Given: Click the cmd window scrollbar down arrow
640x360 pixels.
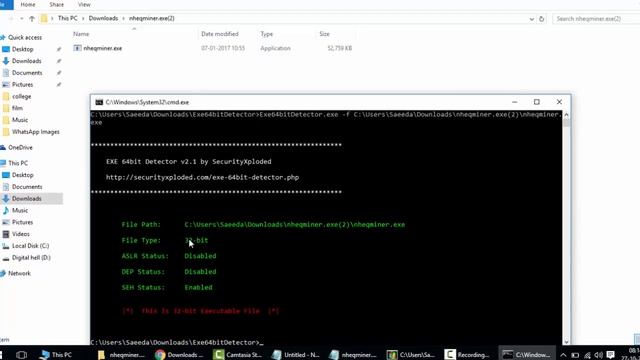Looking at the screenshot, I should click(566, 342).
